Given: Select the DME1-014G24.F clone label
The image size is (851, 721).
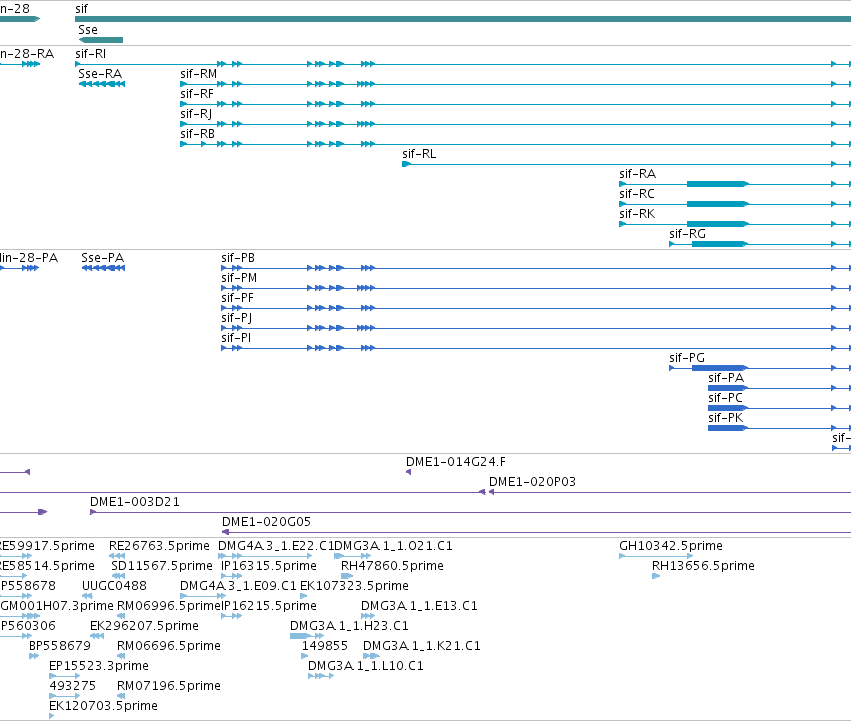Looking at the screenshot, I should (x=456, y=462).
